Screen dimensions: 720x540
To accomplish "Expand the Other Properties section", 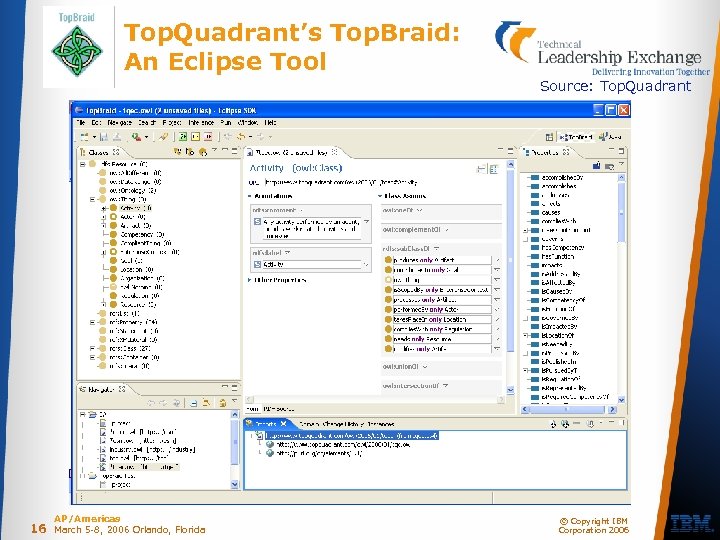I will (x=250, y=280).
